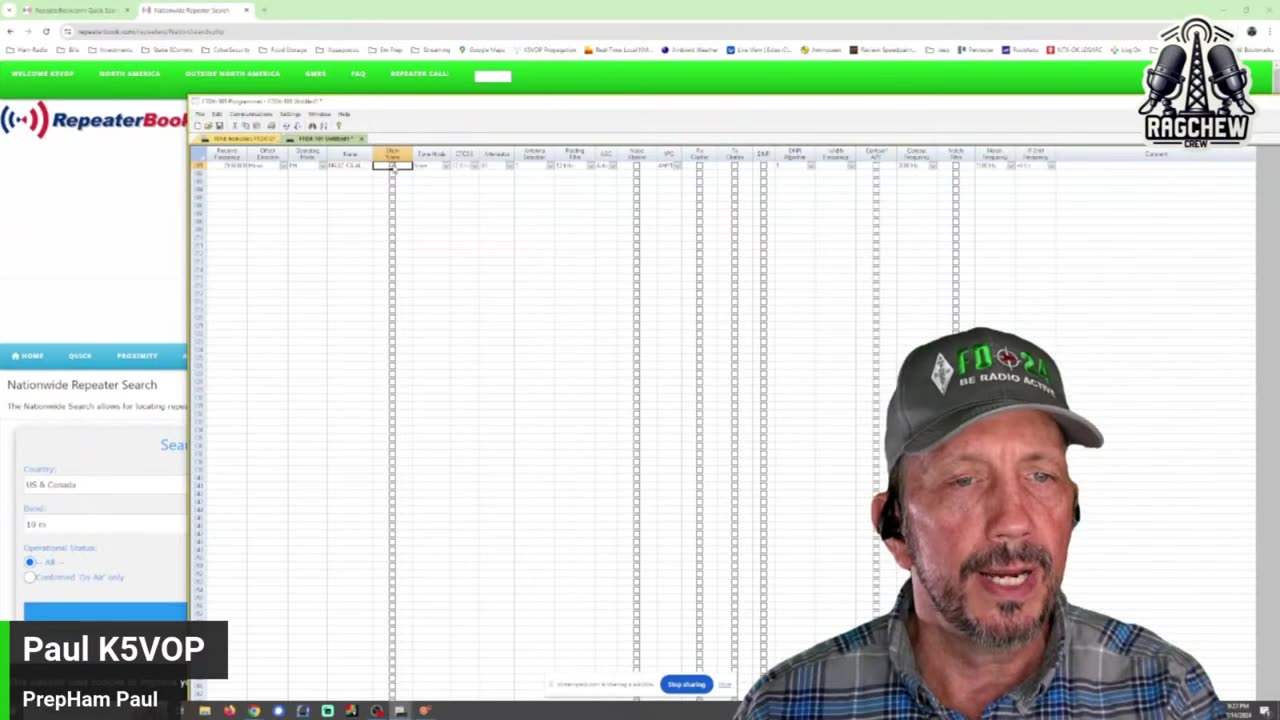The image size is (1280, 720).
Task: Open the Tone Mode dropdown in row 1
Action: click(445, 165)
